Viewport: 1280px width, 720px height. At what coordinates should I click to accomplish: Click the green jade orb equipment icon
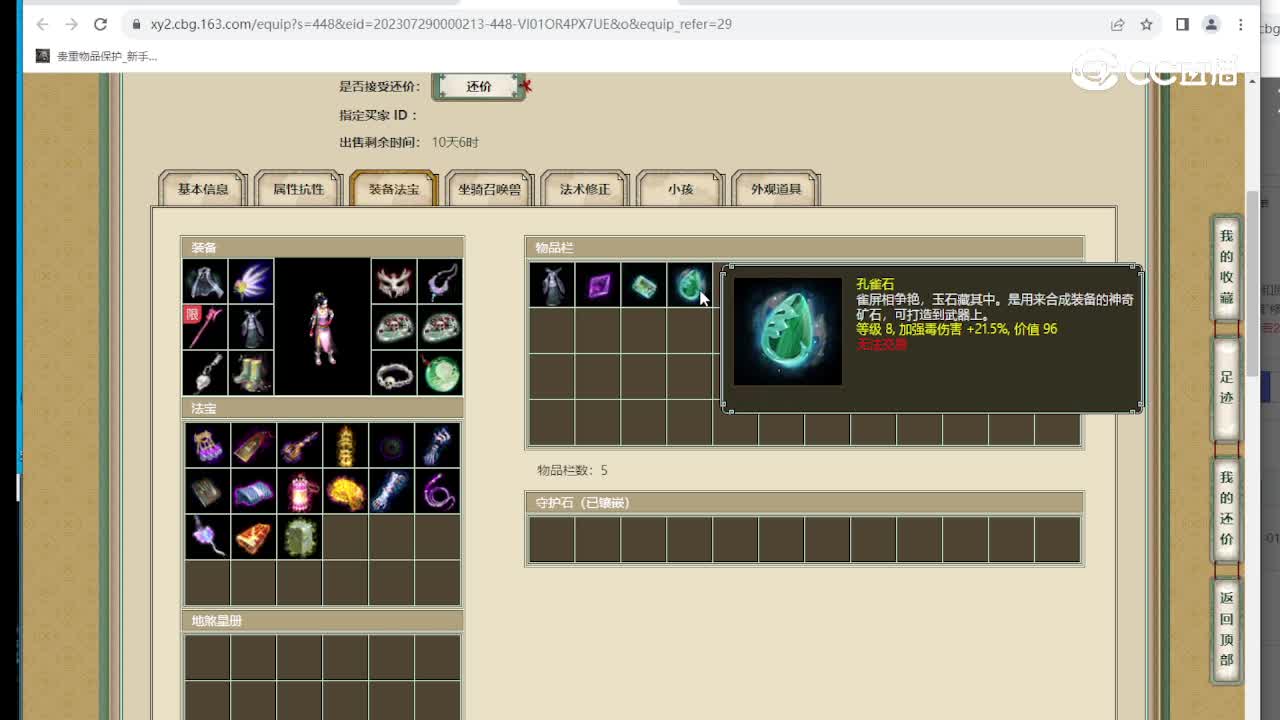[440, 373]
